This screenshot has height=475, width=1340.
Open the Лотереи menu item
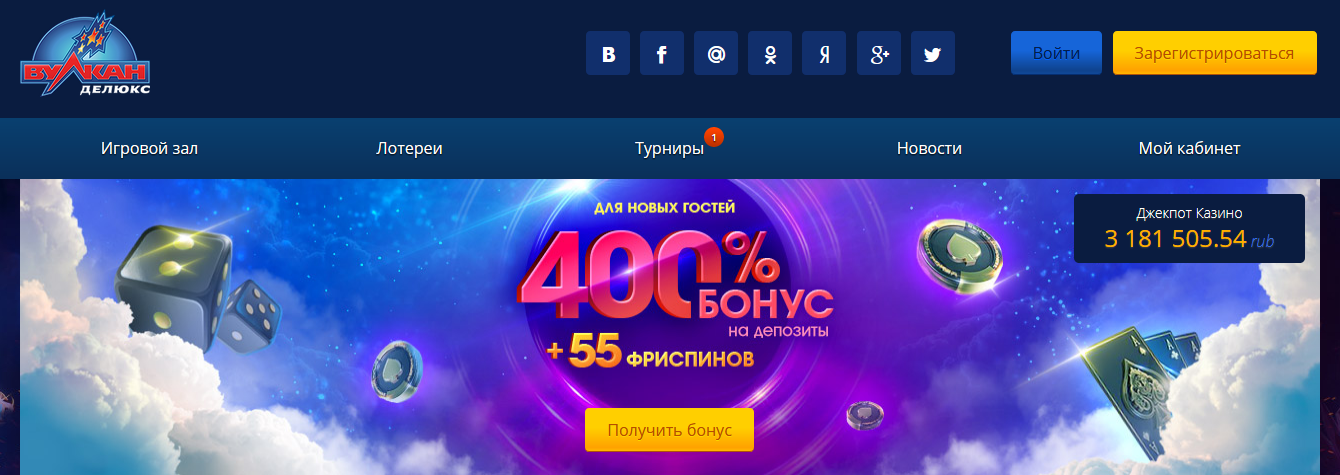click(x=409, y=148)
